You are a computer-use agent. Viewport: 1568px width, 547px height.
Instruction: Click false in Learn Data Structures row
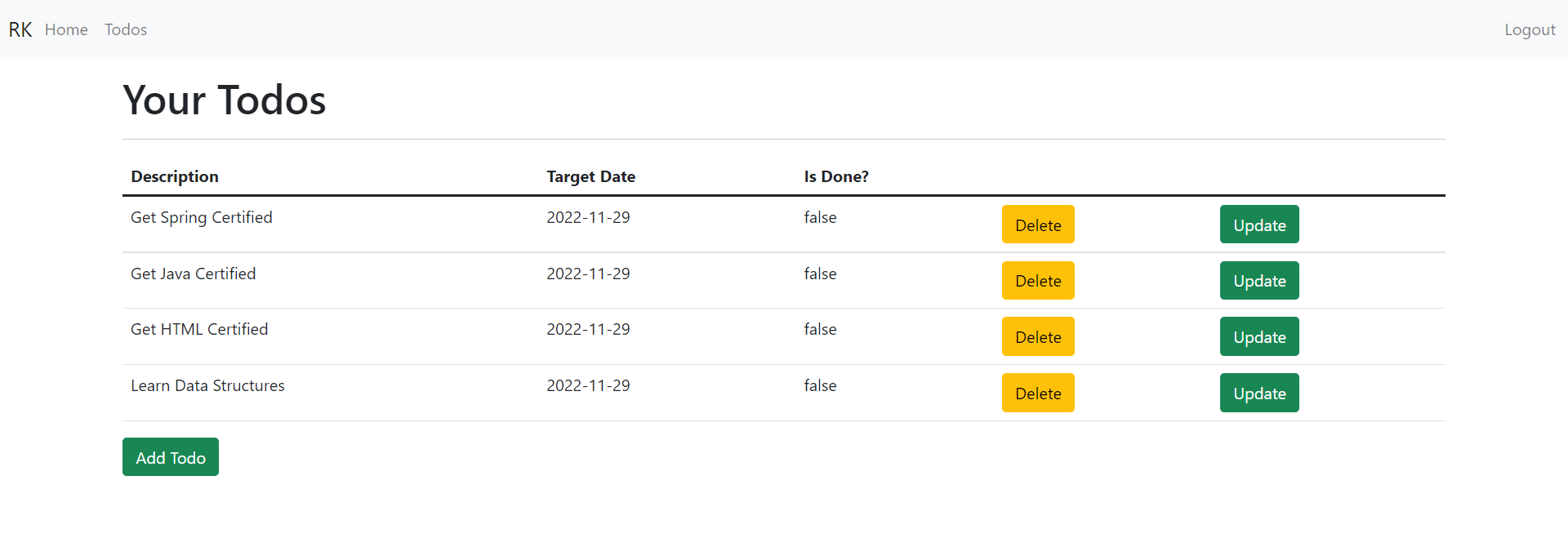click(x=820, y=385)
